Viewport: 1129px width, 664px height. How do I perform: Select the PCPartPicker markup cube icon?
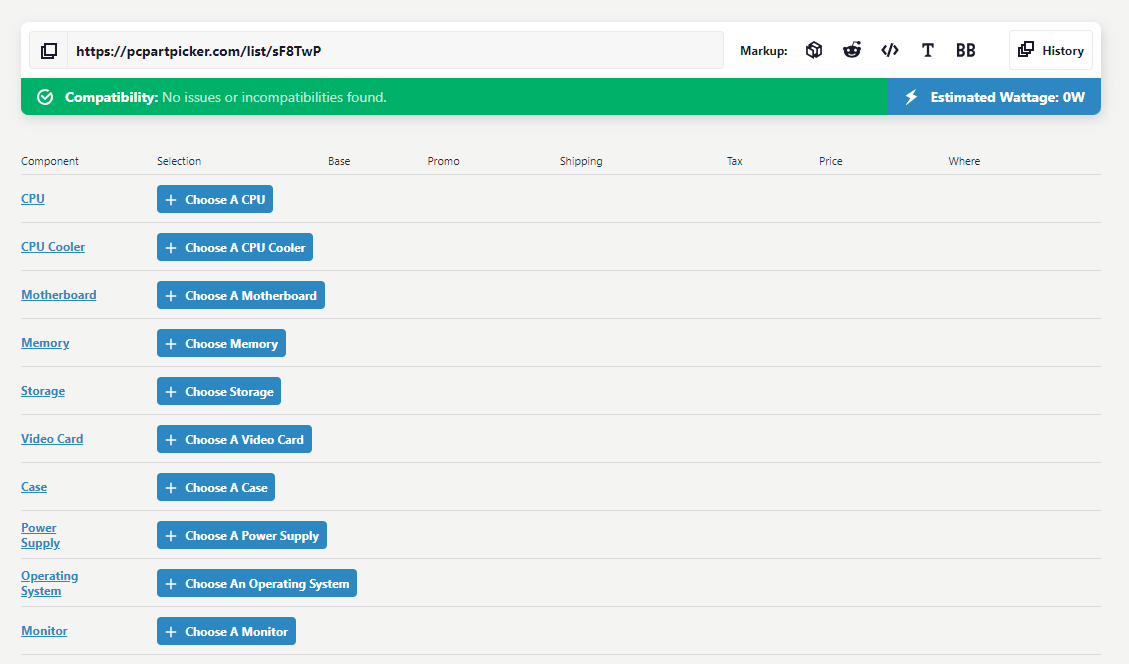tap(814, 50)
